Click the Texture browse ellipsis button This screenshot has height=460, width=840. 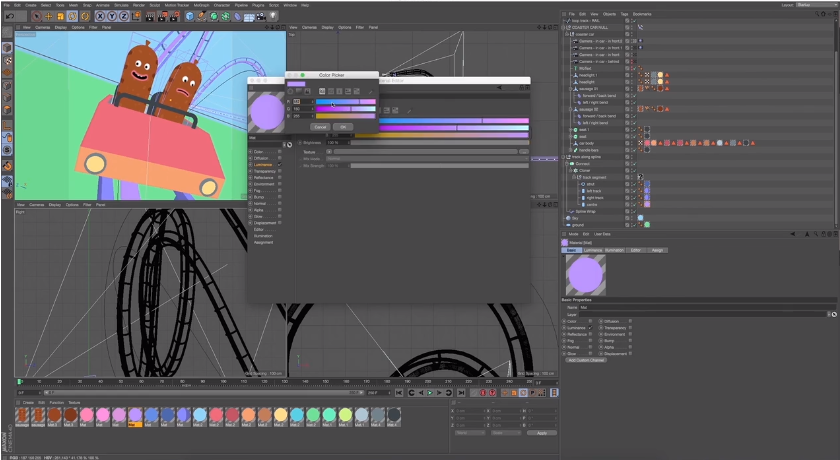pos(523,152)
